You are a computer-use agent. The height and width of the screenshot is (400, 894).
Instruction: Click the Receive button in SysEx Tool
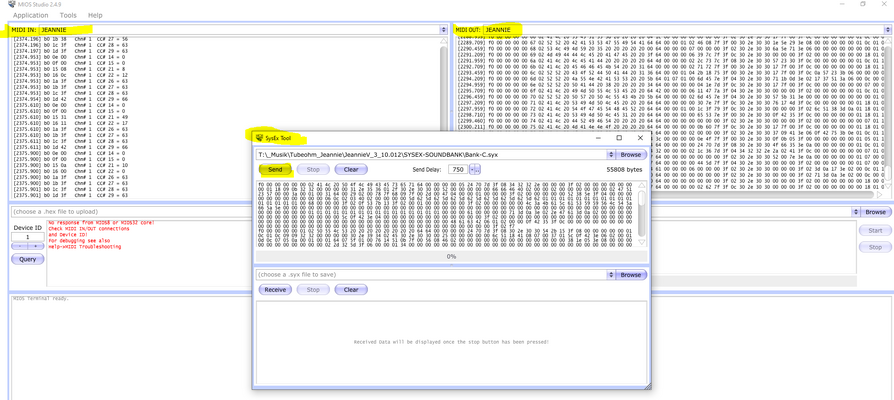pos(275,289)
